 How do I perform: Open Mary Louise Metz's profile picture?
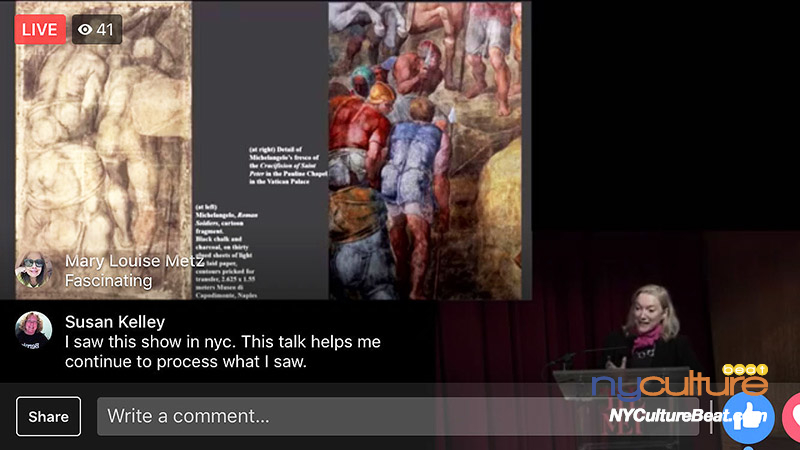tap(34, 270)
